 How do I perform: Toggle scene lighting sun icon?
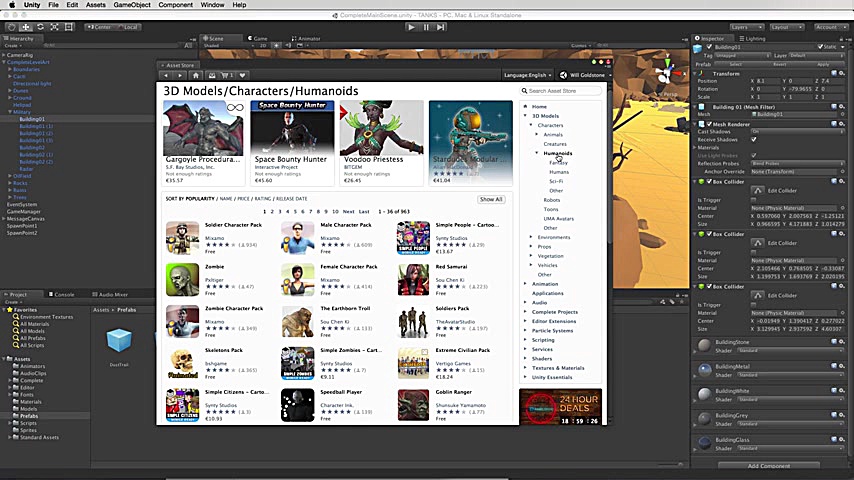(x=277, y=46)
